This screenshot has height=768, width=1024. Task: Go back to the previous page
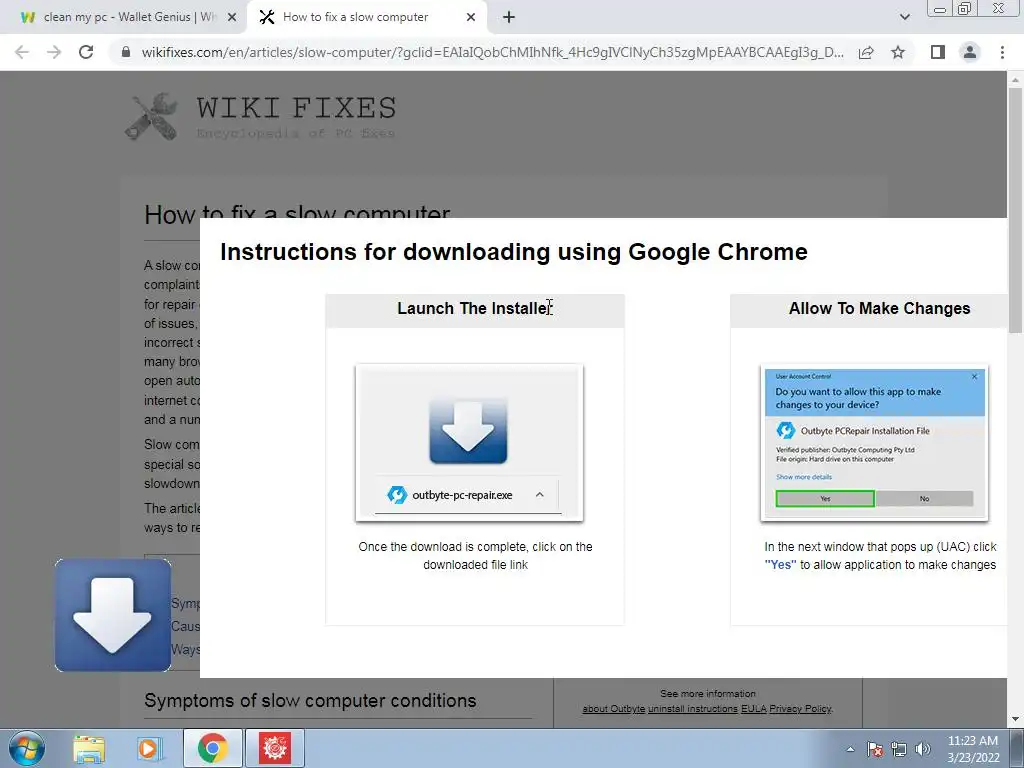click(22, 52)
